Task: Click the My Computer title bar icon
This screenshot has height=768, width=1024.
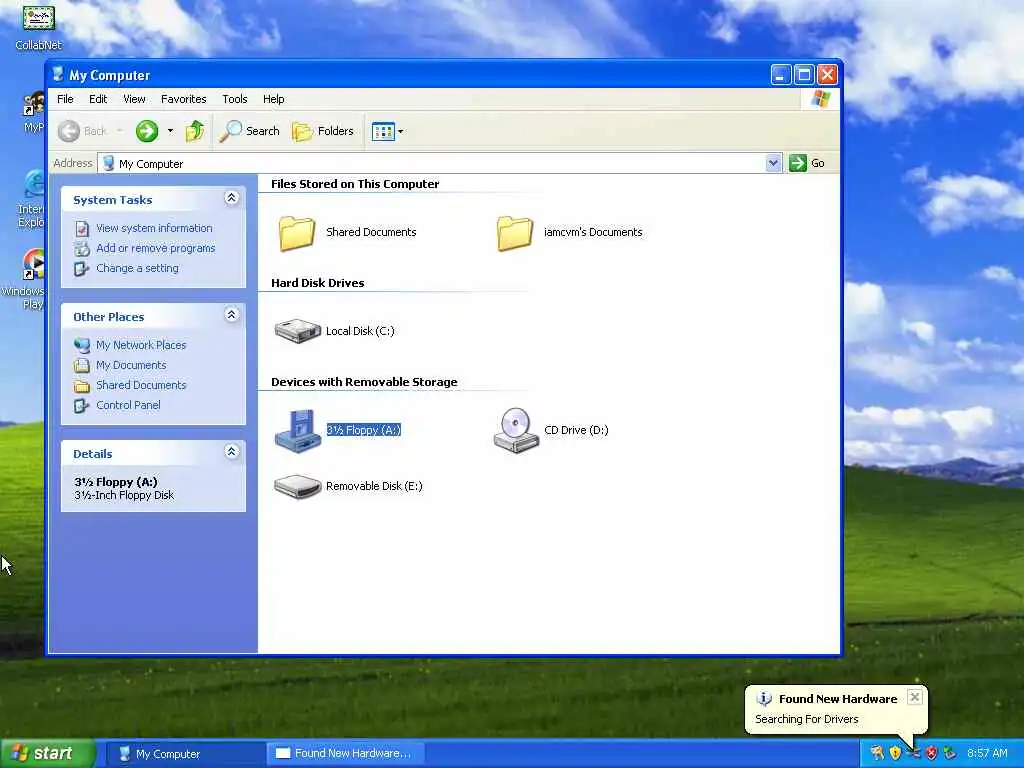Action: (58, 74)
